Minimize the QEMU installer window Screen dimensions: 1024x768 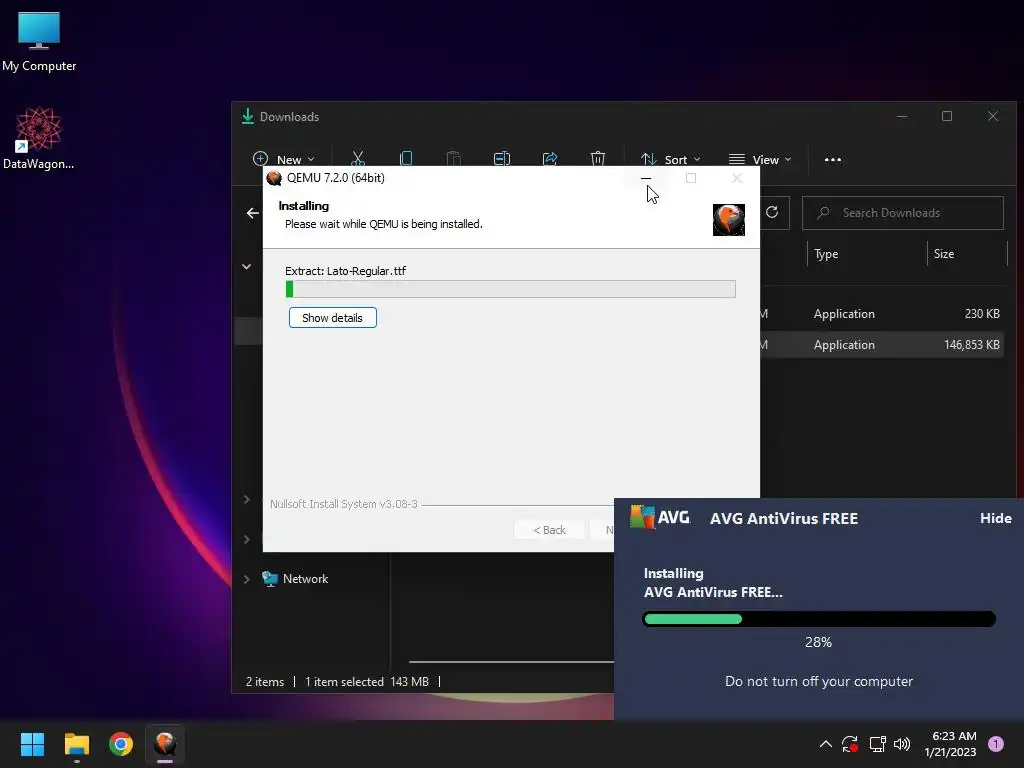click(x=646, y=178)
